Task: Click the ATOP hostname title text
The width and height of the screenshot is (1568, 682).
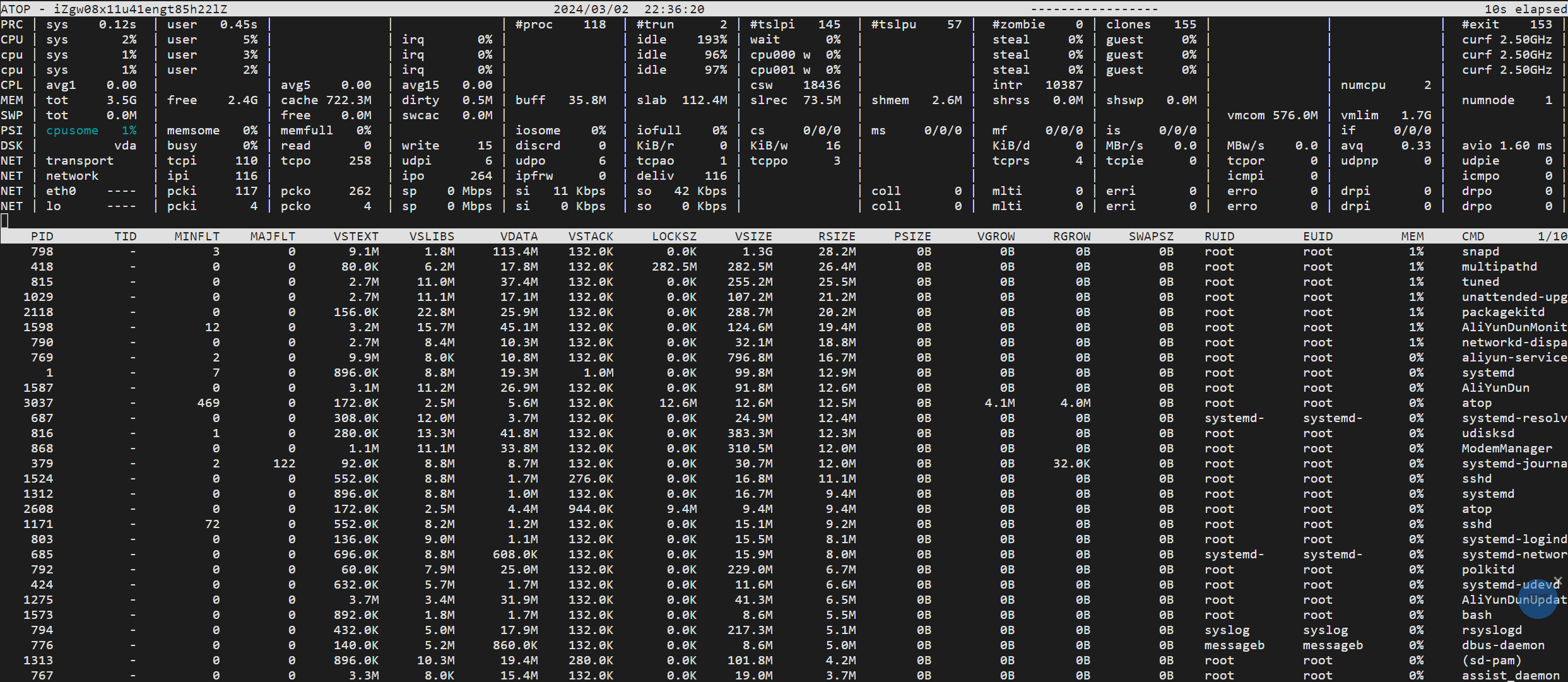Action: [x=114, y=9]
